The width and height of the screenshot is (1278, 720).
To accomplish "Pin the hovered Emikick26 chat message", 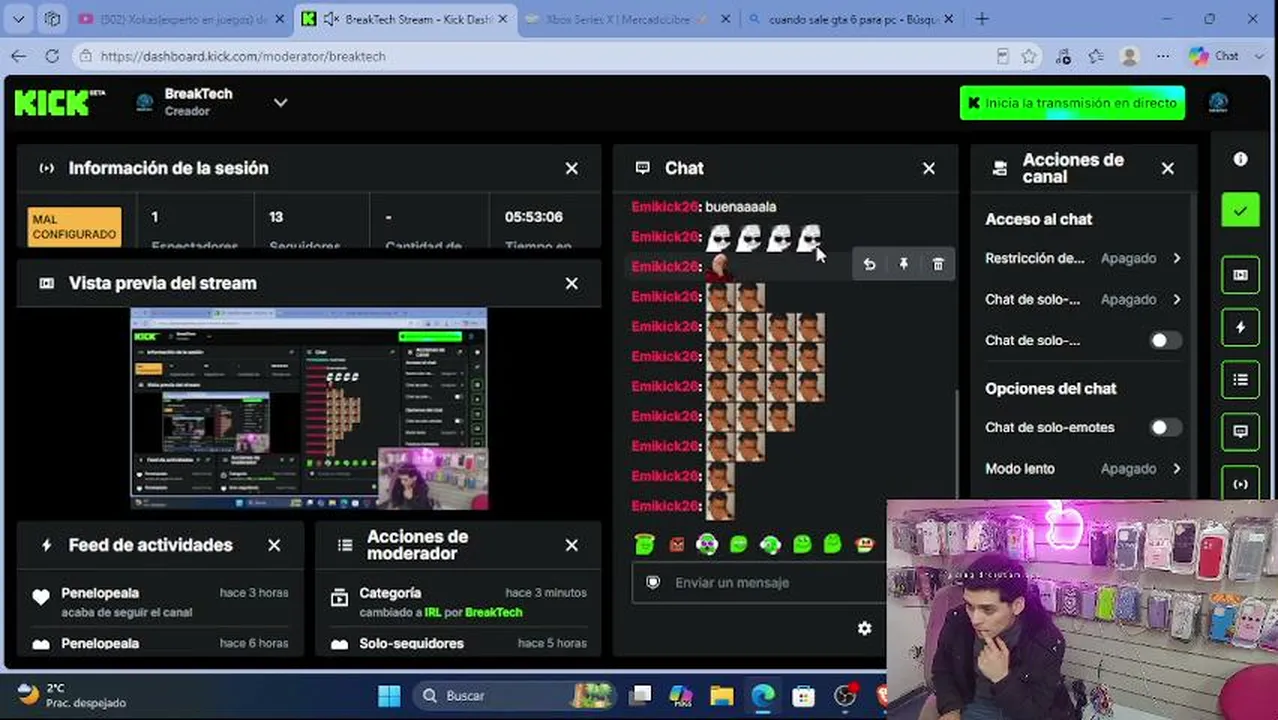I will pos(903,264).
